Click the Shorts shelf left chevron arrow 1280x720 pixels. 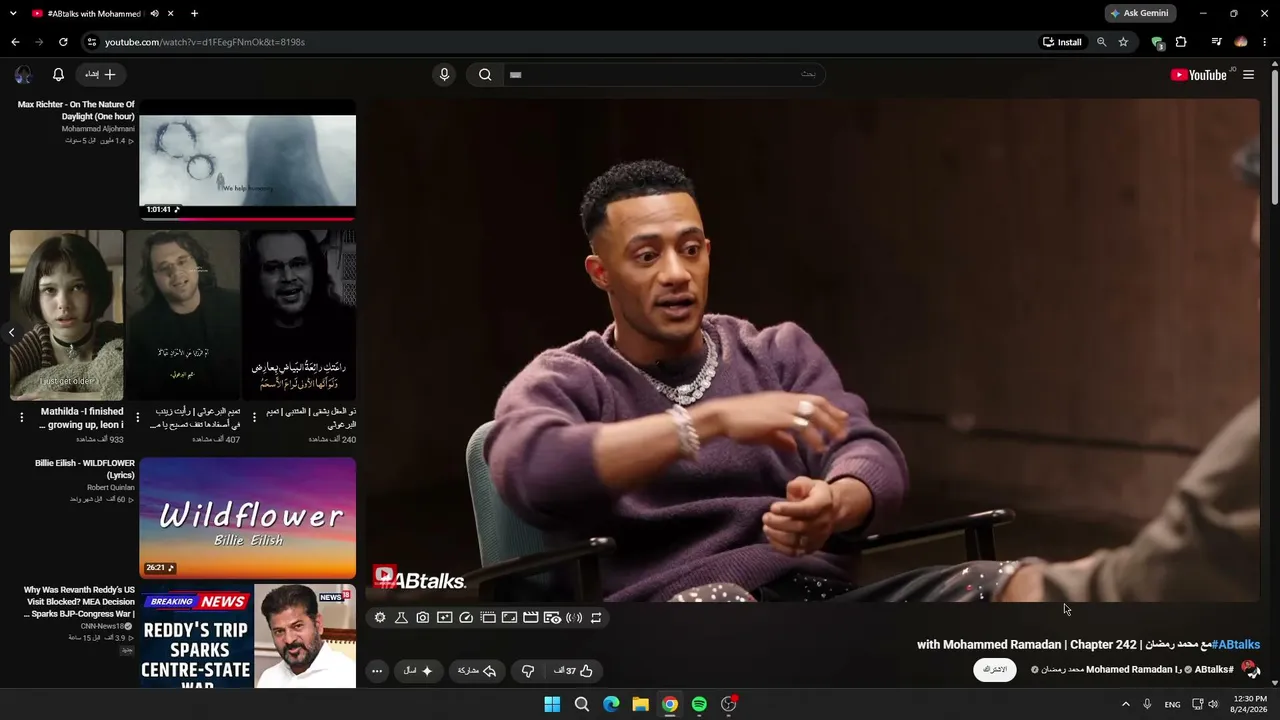pos(11,333)
